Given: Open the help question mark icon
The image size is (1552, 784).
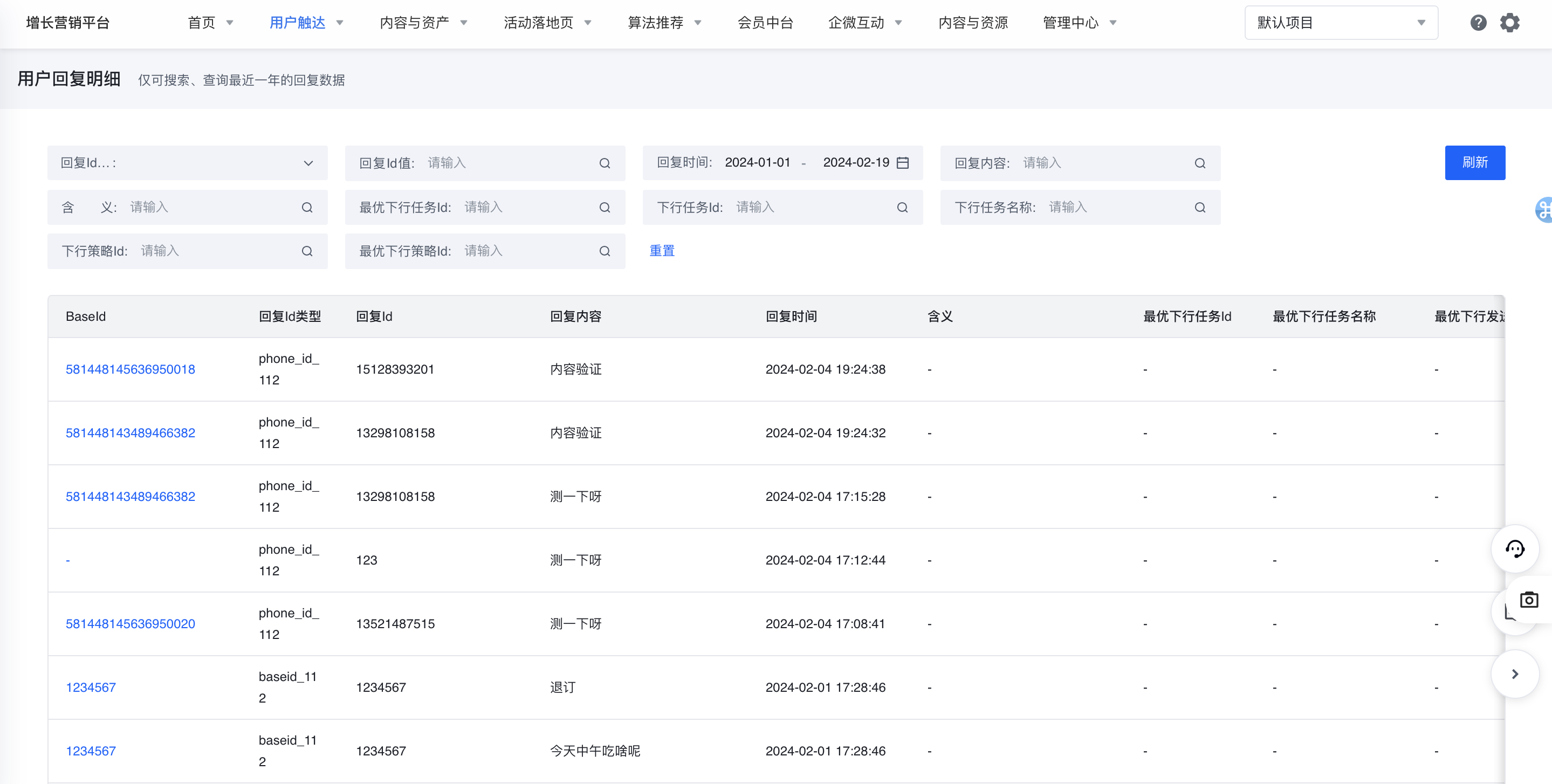Looking at the screenshot, I should [1478, 23].
